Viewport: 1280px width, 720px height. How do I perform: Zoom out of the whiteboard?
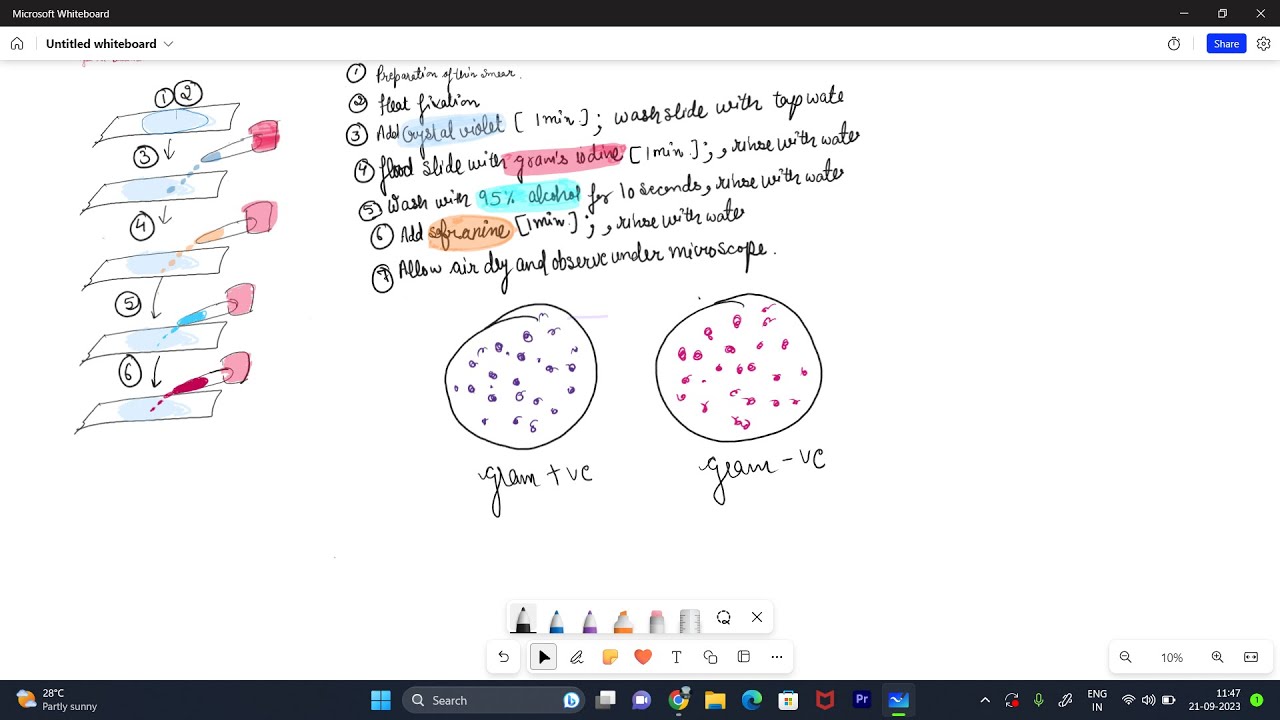[x=1125, y=657]
